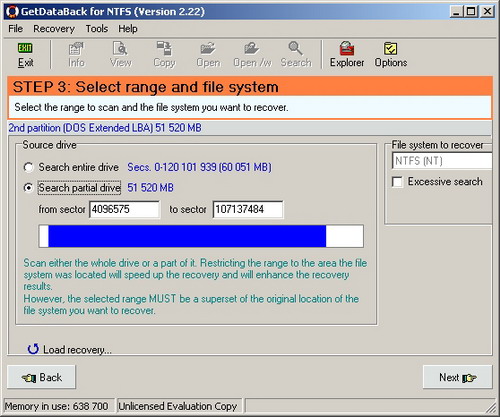
Task: Click the Open toolbar icon
Action: pos(208,55)
